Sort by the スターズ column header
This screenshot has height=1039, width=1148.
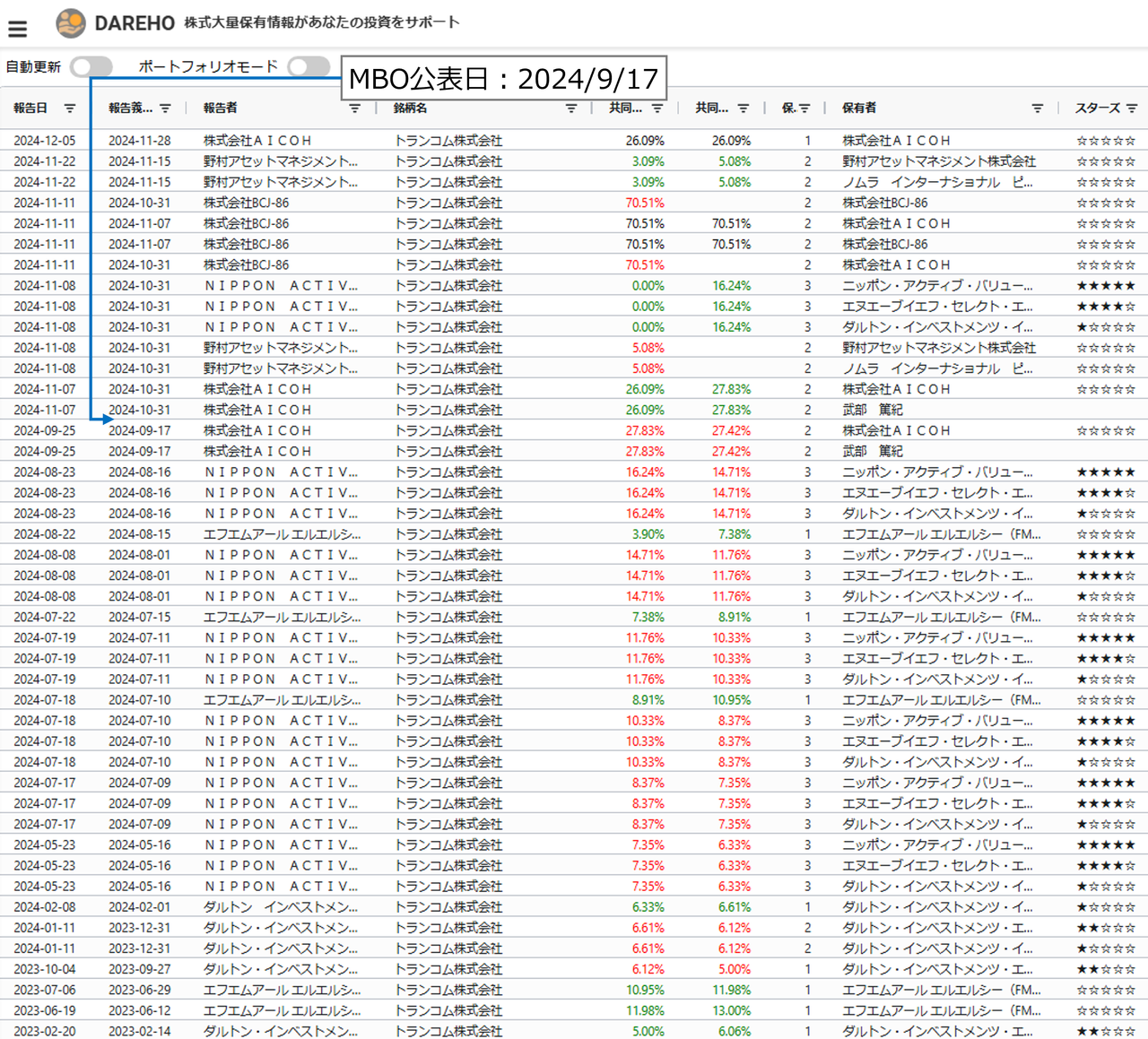1097,108
